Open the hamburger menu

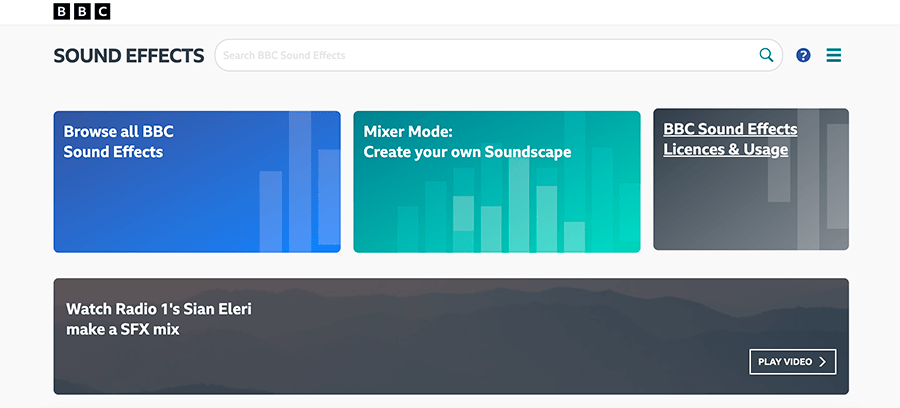pos(833,55)
